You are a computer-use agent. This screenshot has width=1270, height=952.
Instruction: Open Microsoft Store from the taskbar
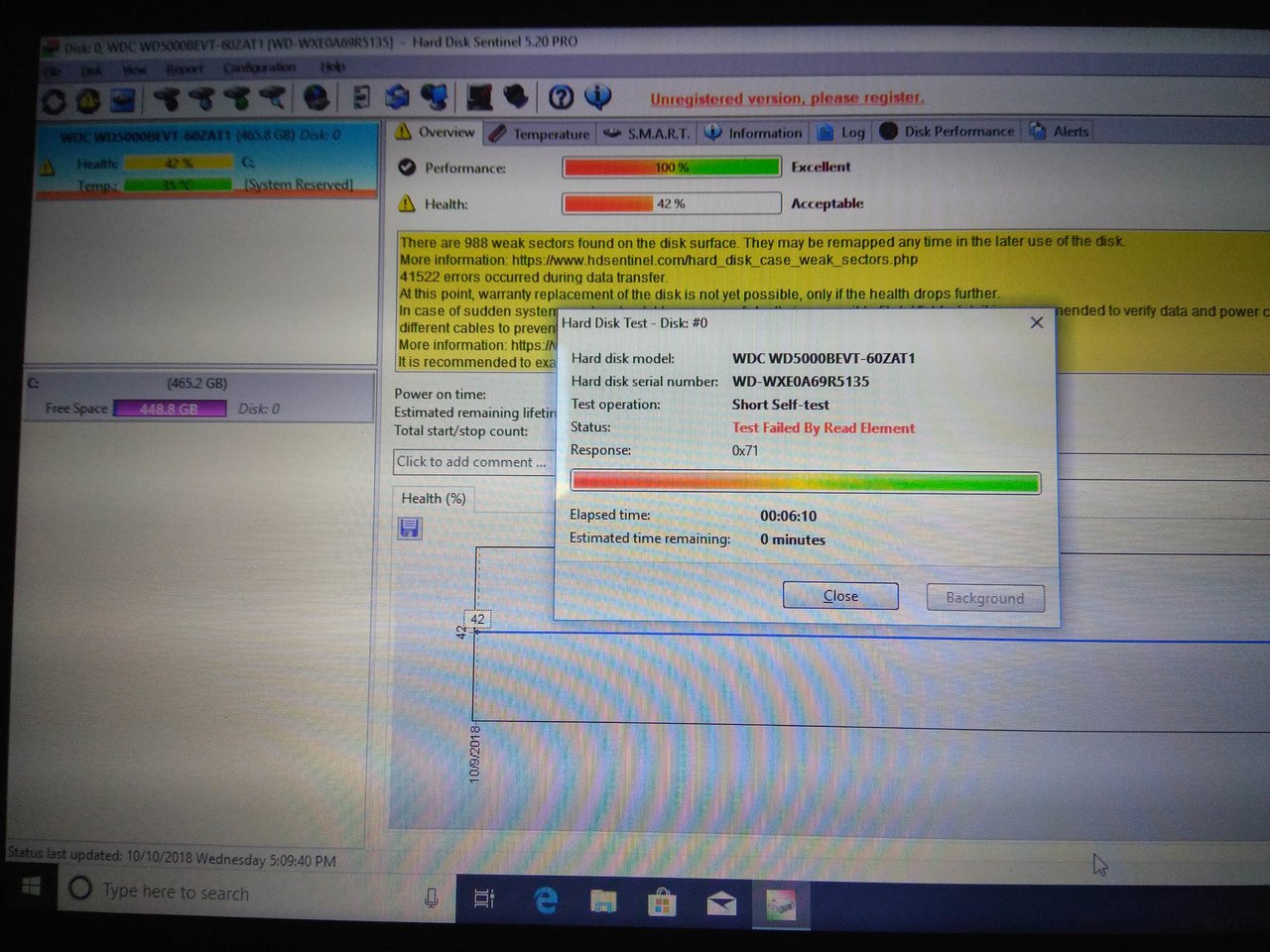click(x=662, y=902)
